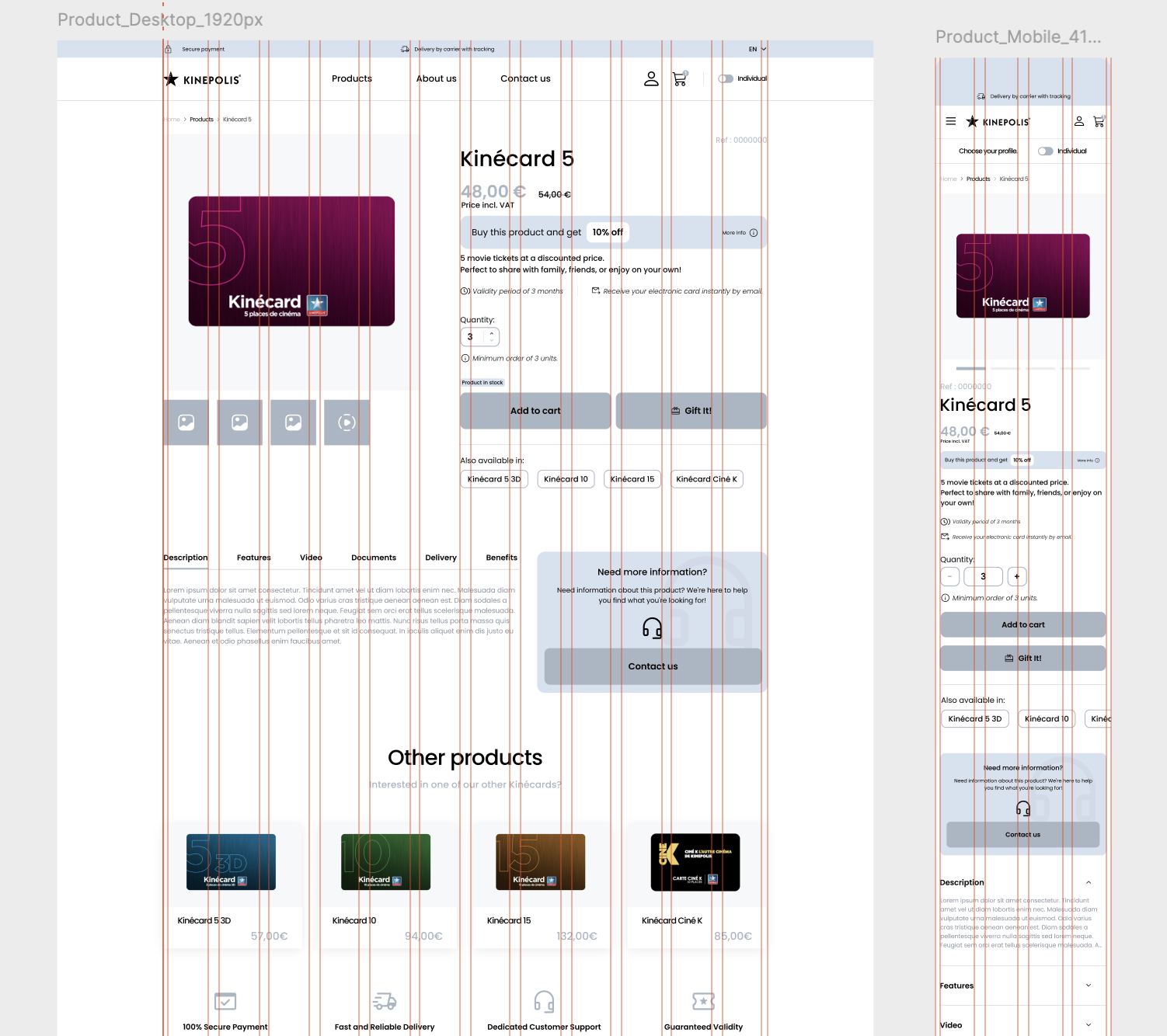Click the desktop quantity input showing 3
Viewport: 1167px width, 1036px height.
click(480, 337)
